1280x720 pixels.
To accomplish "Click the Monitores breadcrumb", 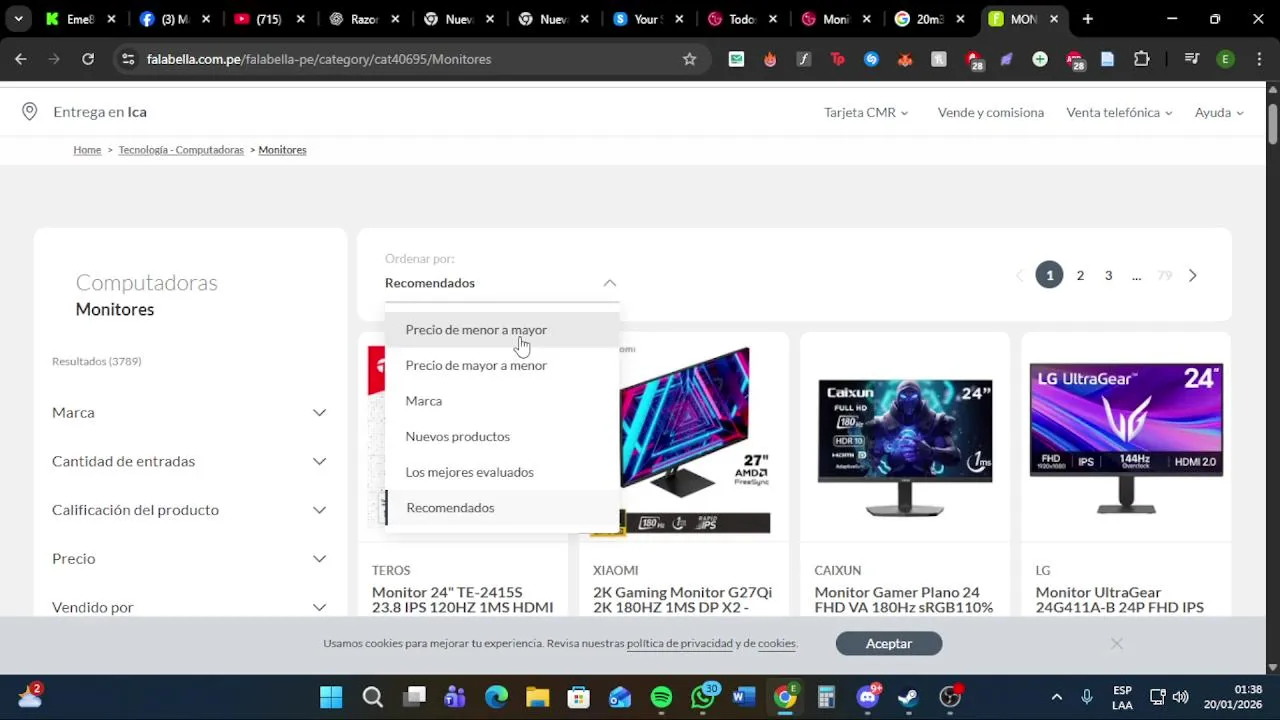I will pos(282,150).
